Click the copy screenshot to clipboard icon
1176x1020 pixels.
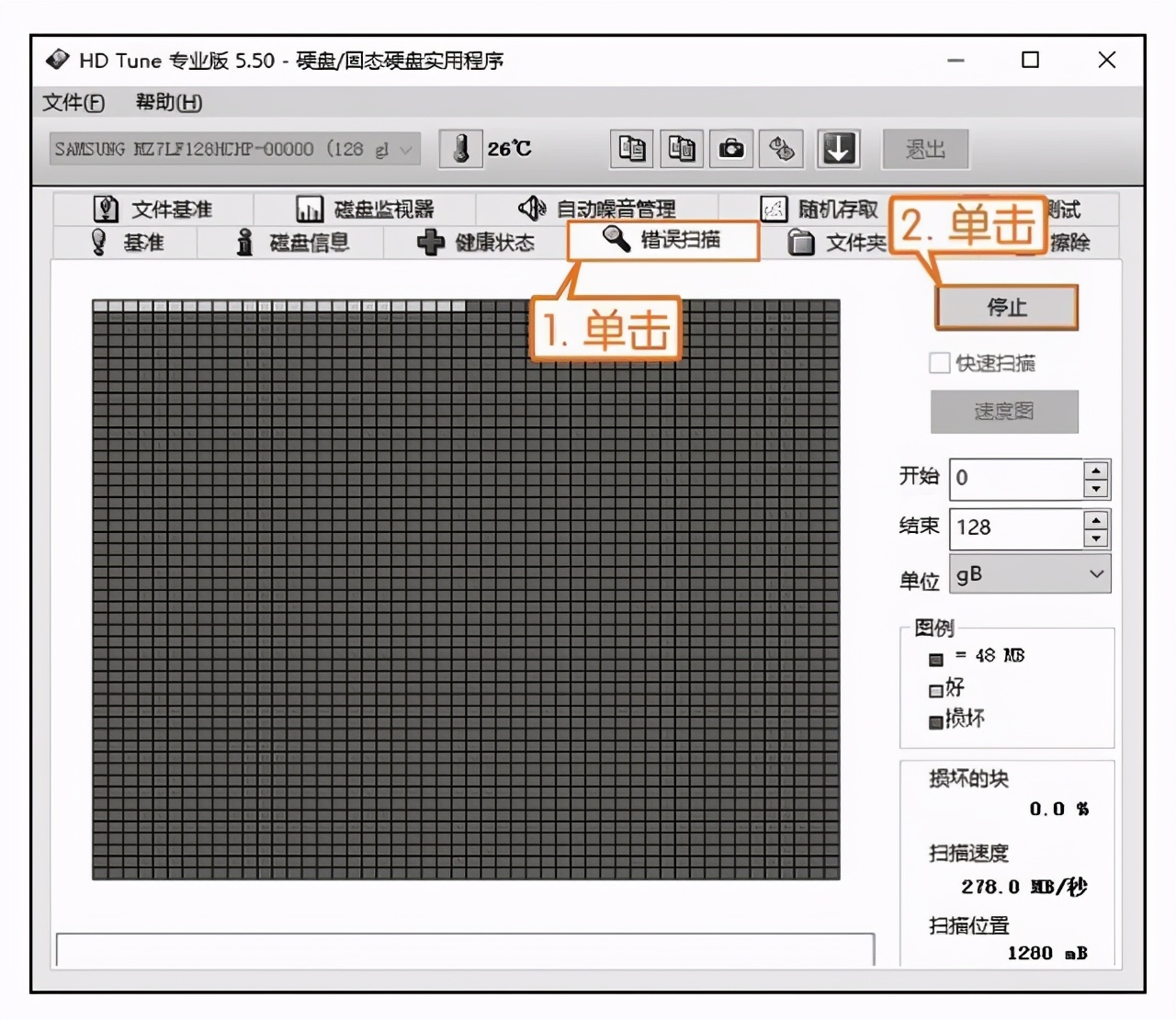(x=682, y=149)
